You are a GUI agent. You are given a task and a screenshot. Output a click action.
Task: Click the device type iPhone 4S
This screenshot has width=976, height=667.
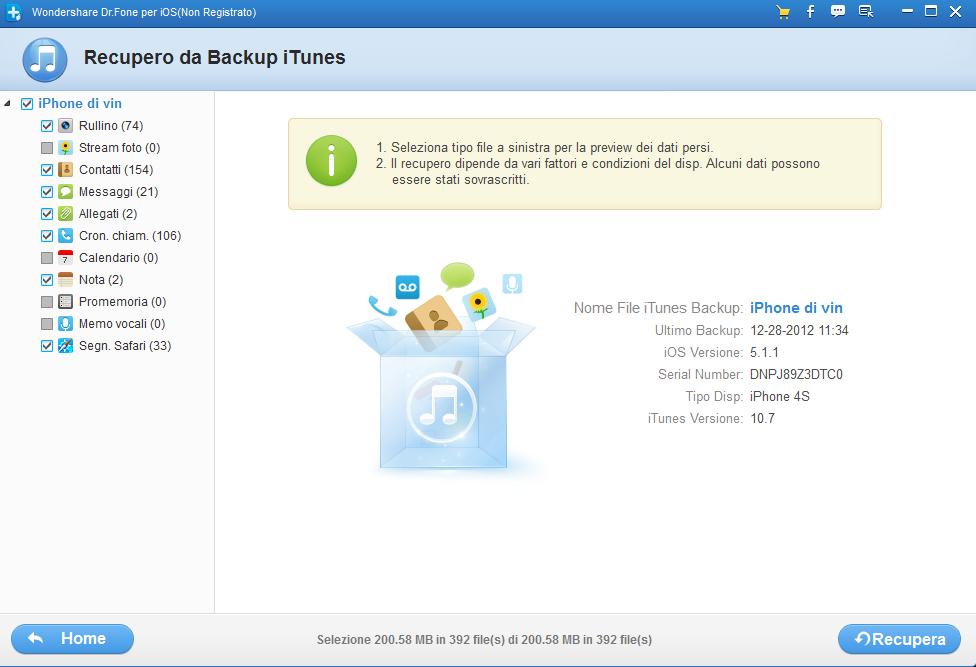point(779,396)
